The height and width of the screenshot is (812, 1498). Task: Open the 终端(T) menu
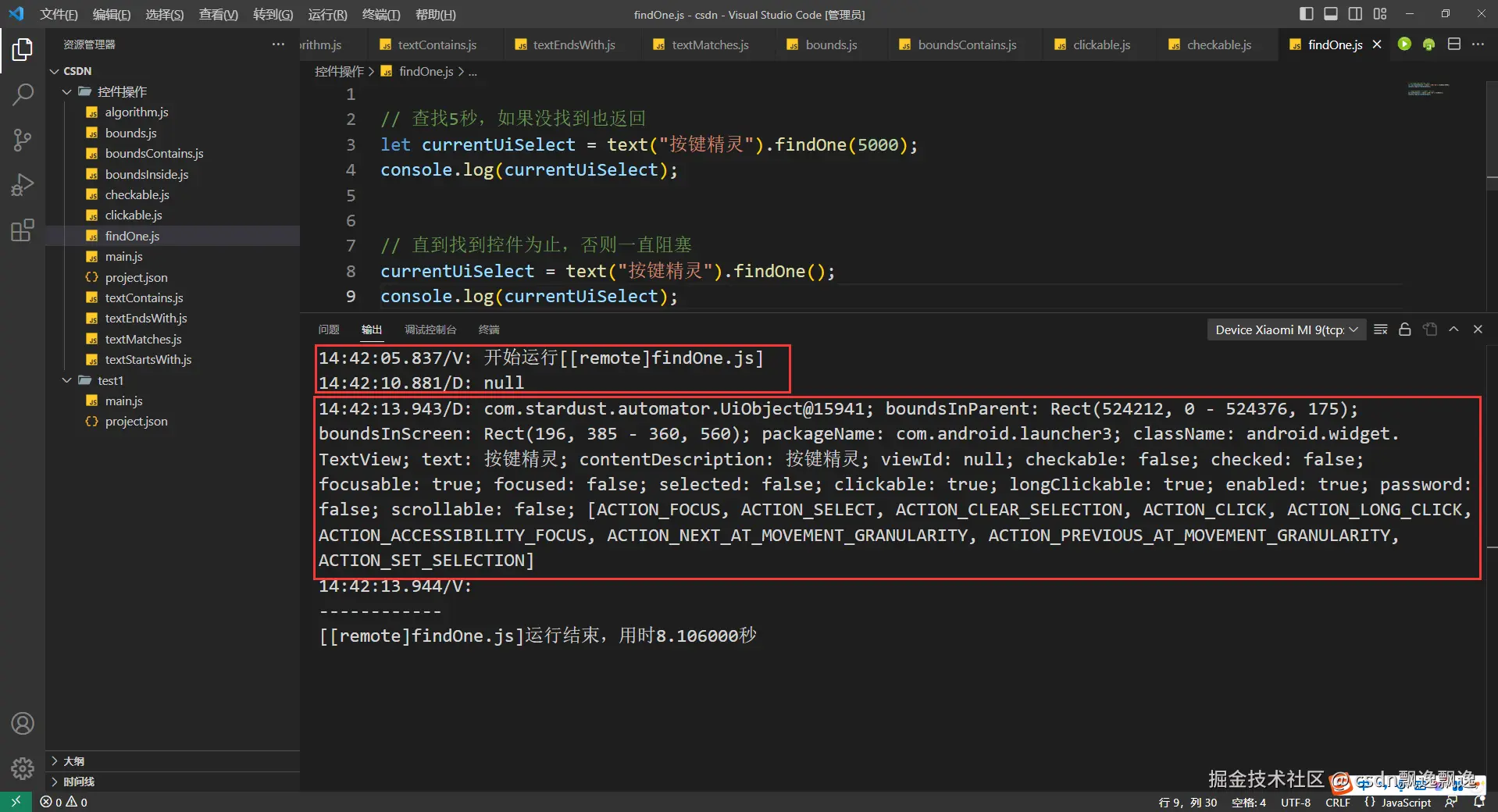pyautogui.click(x=380, y=14)
